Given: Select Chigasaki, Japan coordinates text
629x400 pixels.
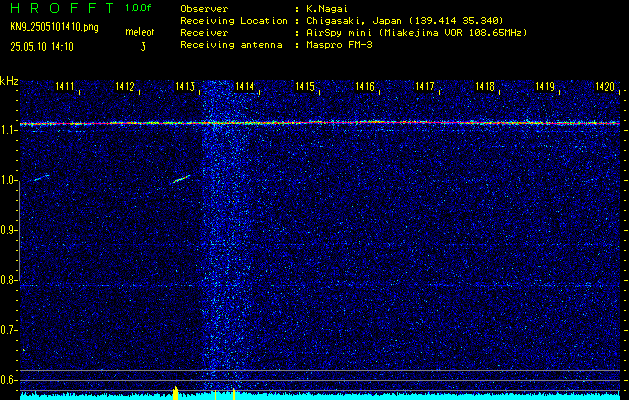Looking at the screenshot, I should (405, 21).
